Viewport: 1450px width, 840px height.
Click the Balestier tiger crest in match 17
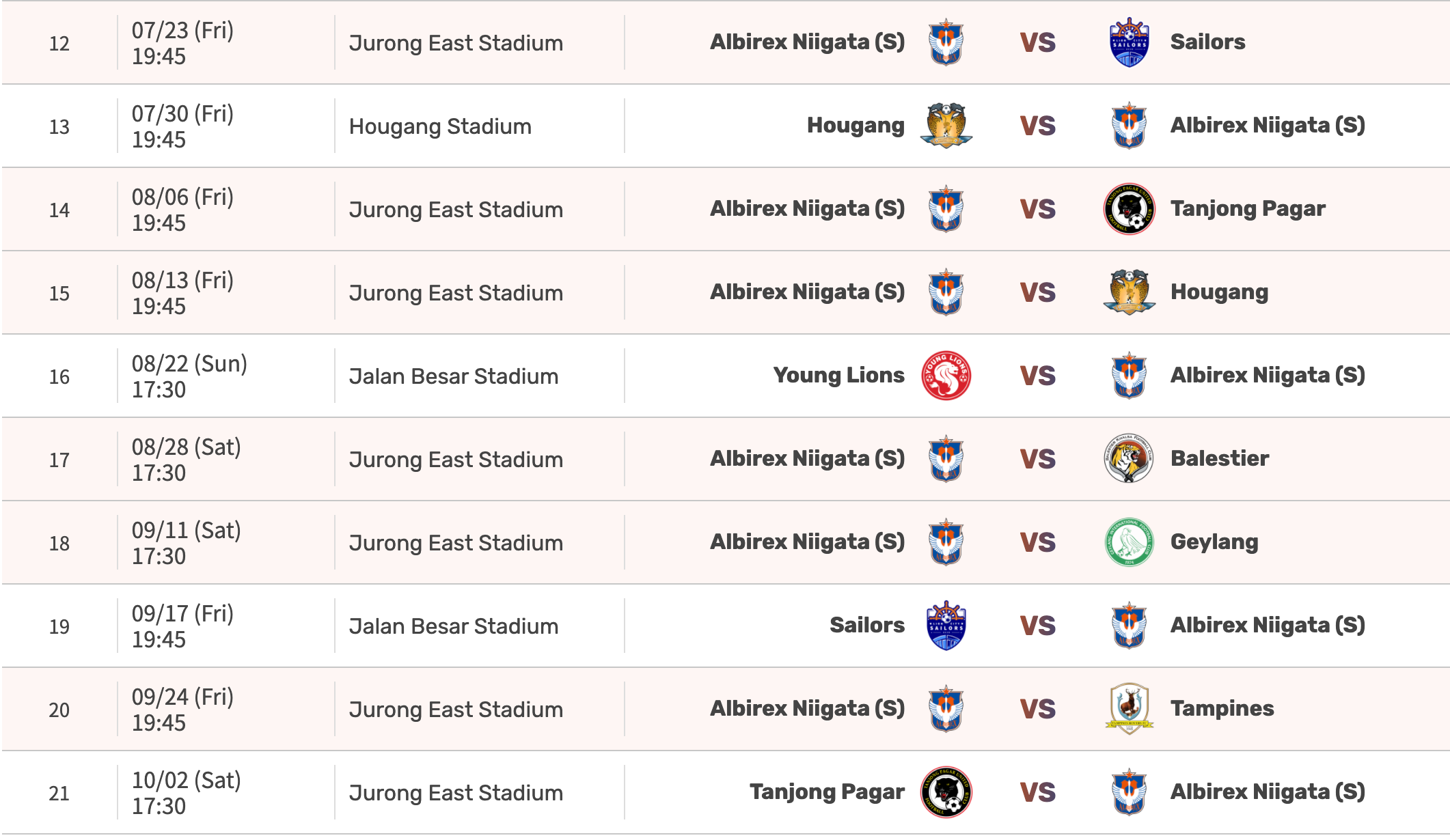coord(1129,459)
